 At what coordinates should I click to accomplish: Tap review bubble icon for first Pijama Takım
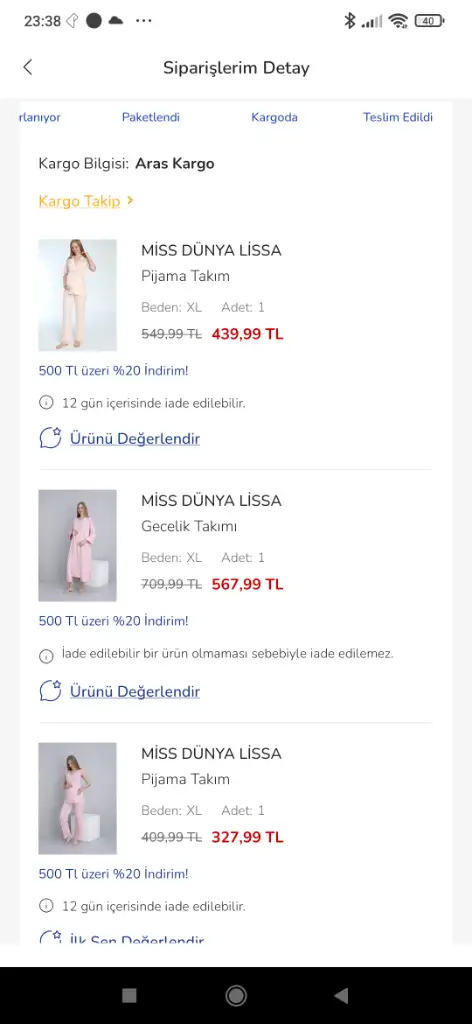point(50,438)
